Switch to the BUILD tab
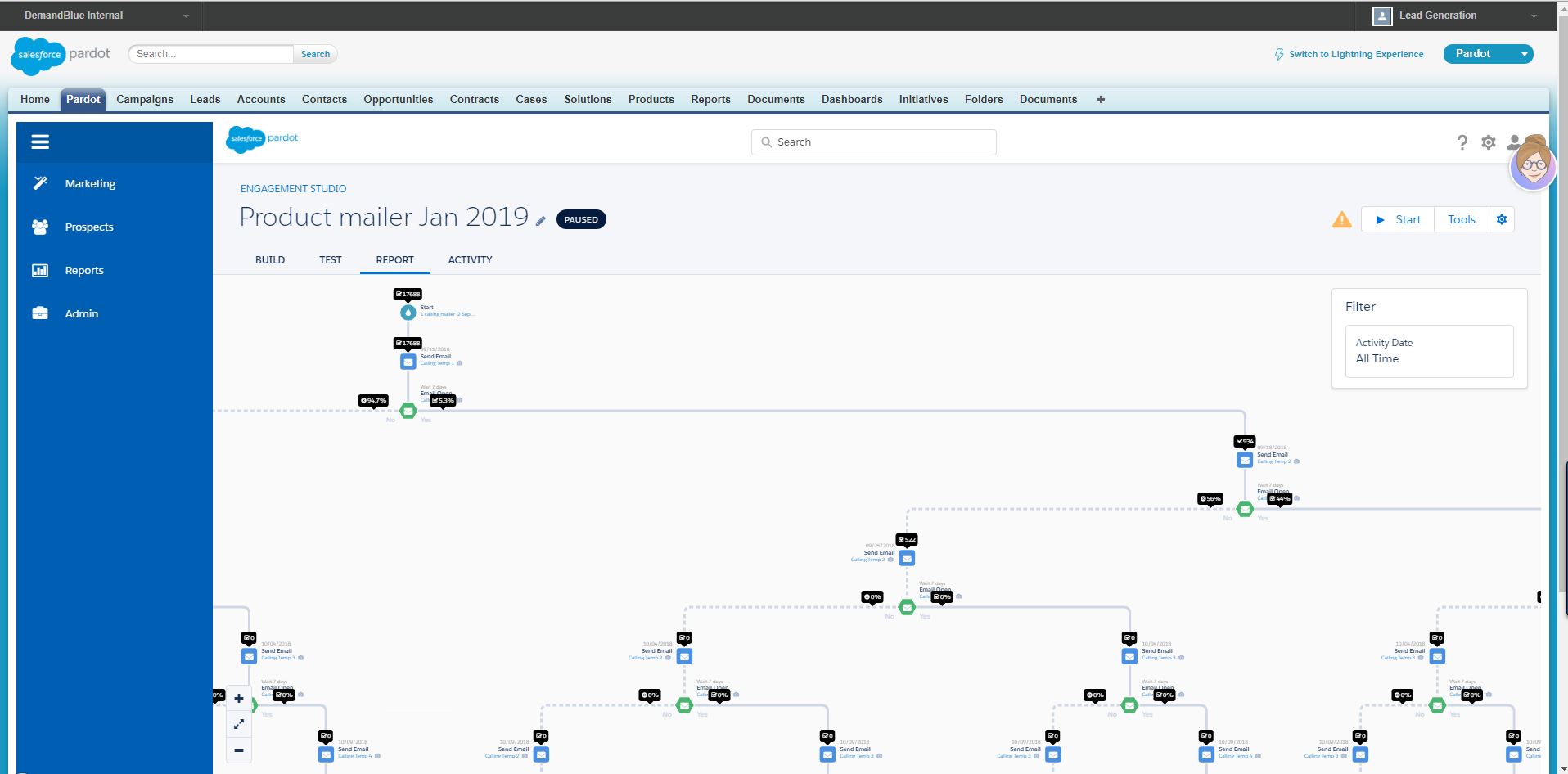The height and width of the screenshot is (774, 1568). point(270,259)
